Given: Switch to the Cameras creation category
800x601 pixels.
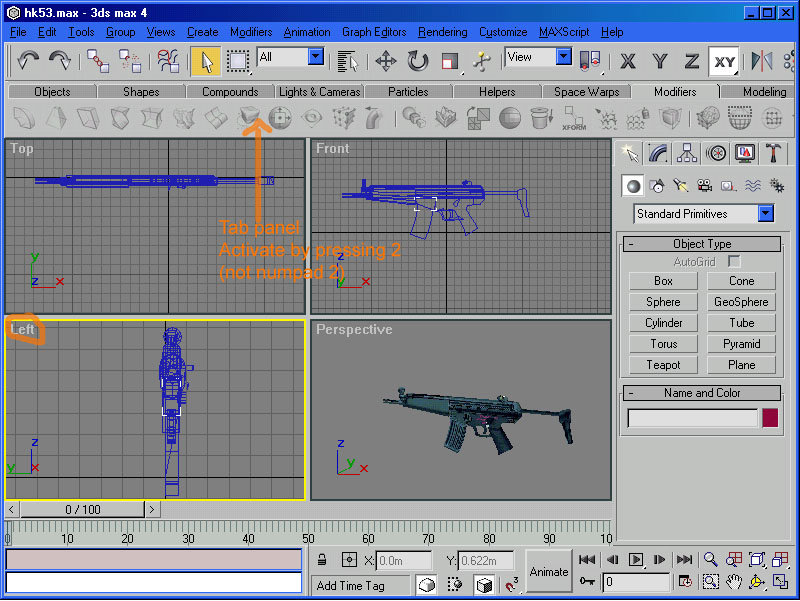Looking at the screenshot, I should [x=704, y=186].
